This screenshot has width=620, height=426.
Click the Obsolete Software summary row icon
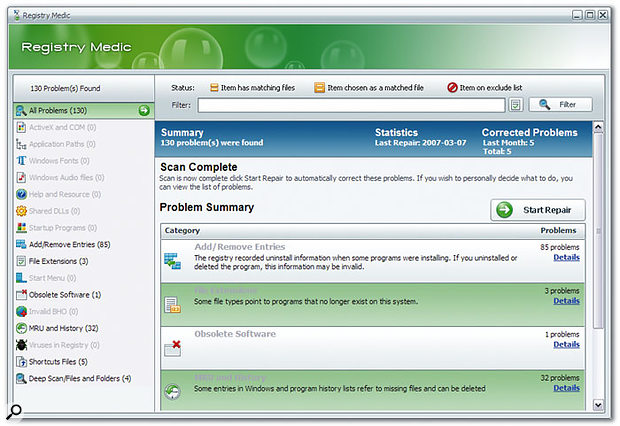173,348
